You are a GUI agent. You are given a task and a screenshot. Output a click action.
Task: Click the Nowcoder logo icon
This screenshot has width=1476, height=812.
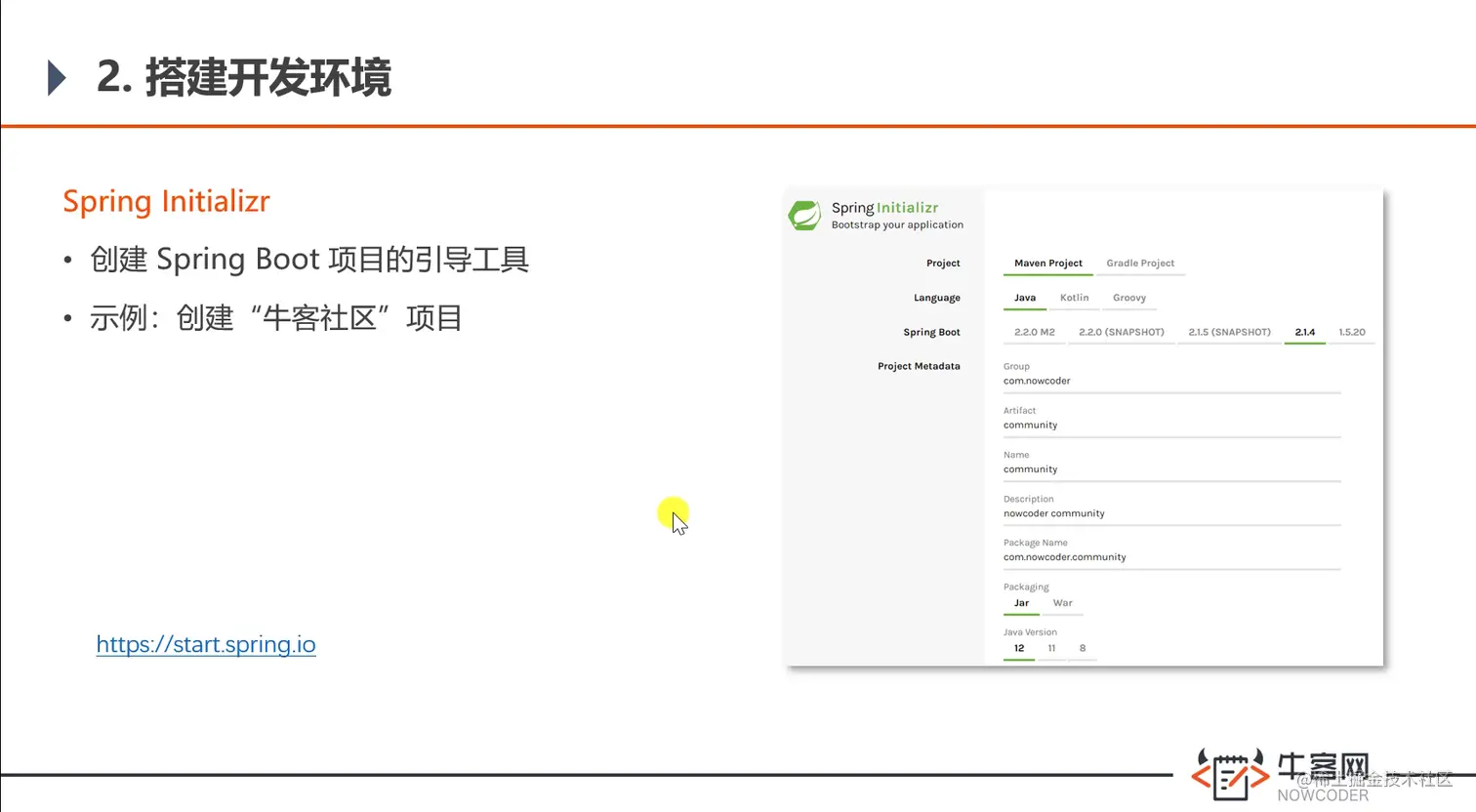click(x=1228, y=775)
